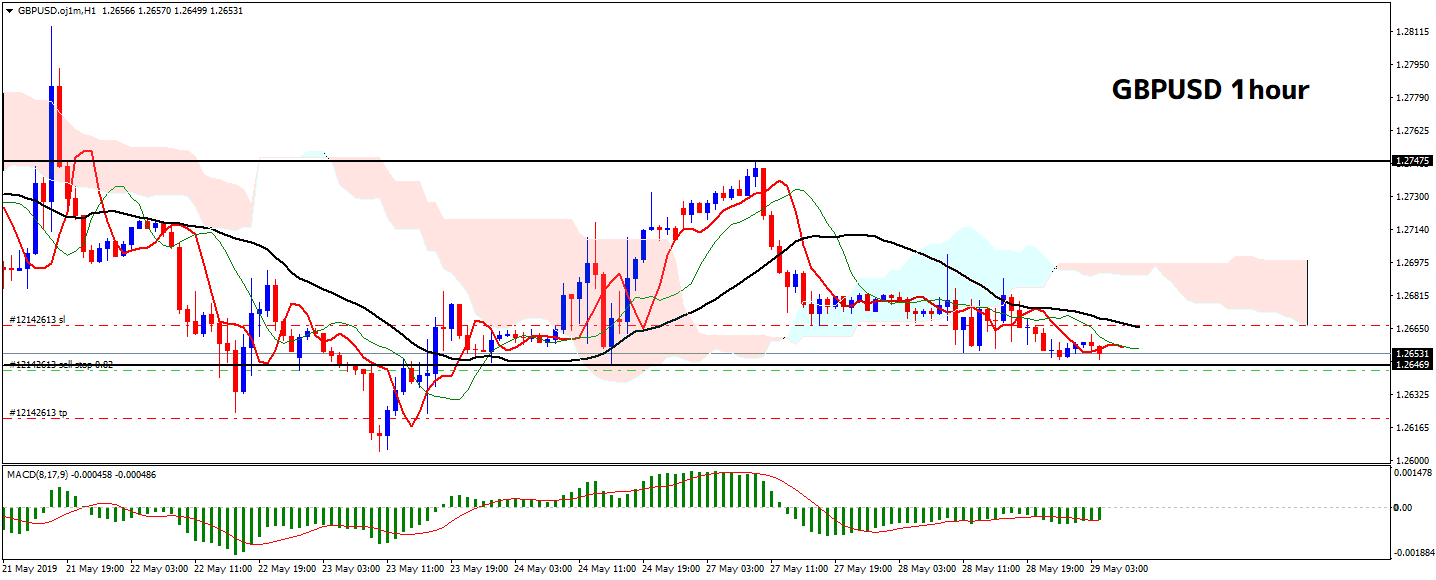Click the '22 May 11:00' time label
This screenshot has width=1436, height=580.
point(223,569)
